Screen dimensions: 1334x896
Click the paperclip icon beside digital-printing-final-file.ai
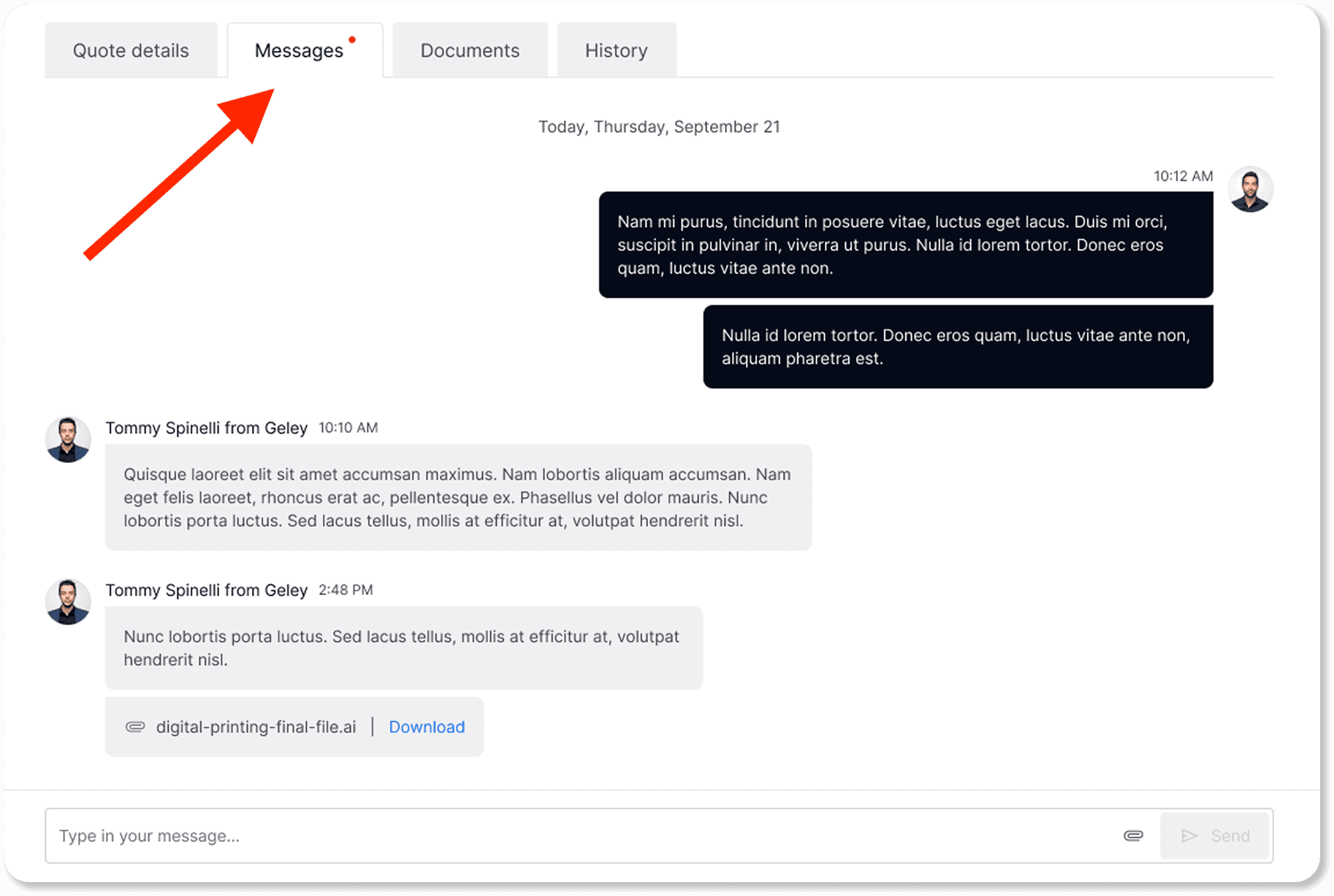[x=135, y=727]
